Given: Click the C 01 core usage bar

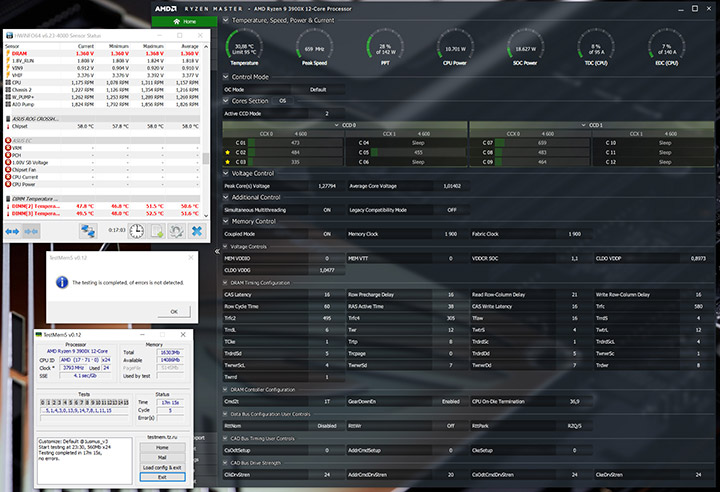Looking at the screenshot, I should point(295,143).
